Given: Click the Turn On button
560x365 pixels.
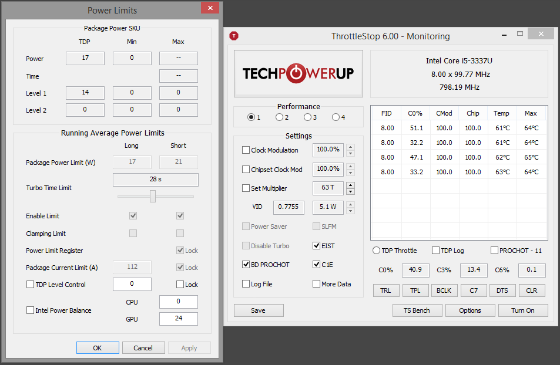Looking at the screenshot, I should 523,310.
